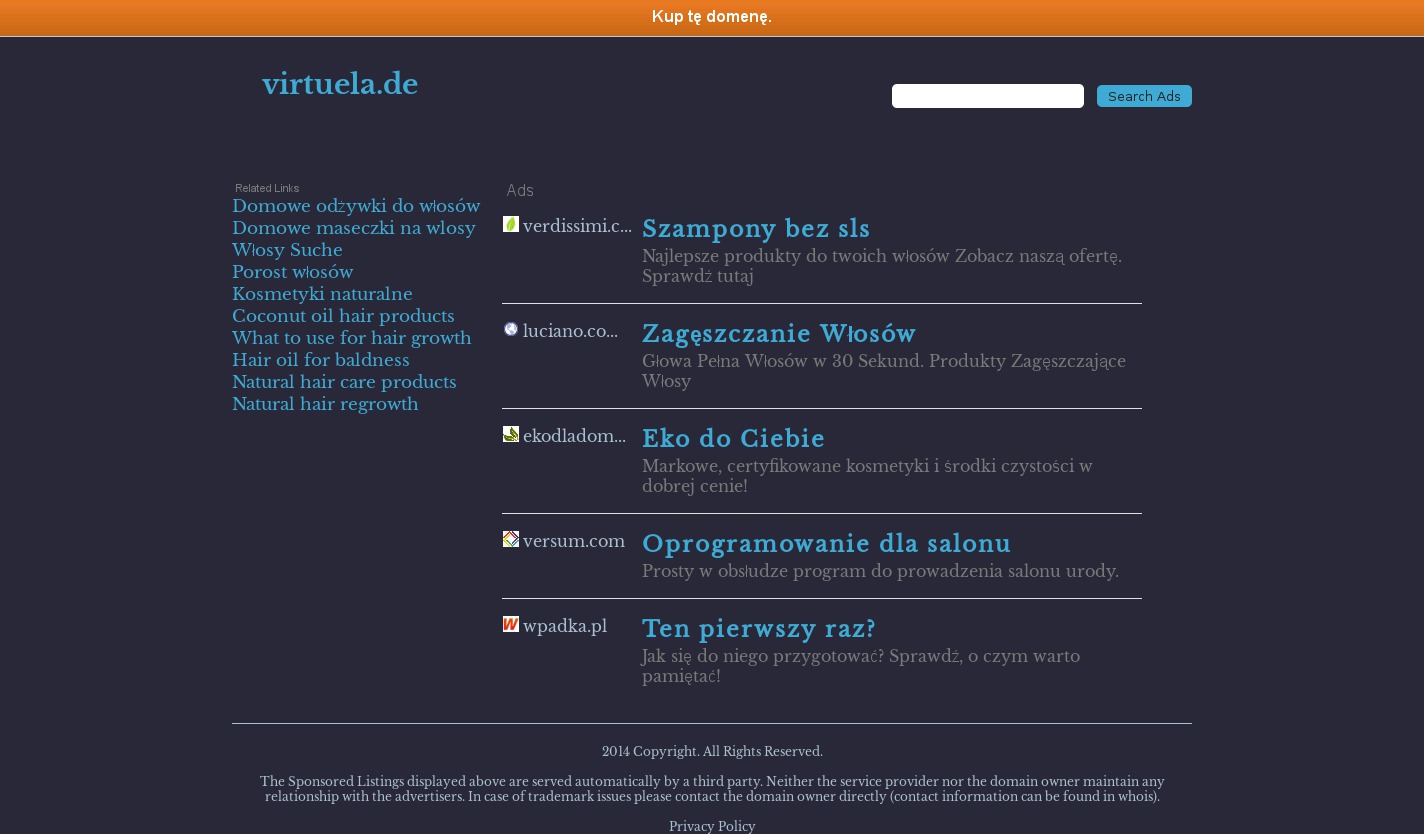The height and width of the screenshot is (834, 1424).
Task: Click 'Markowe, certyfikowane kosmetyki' ad description
Action: click(867, 476)
